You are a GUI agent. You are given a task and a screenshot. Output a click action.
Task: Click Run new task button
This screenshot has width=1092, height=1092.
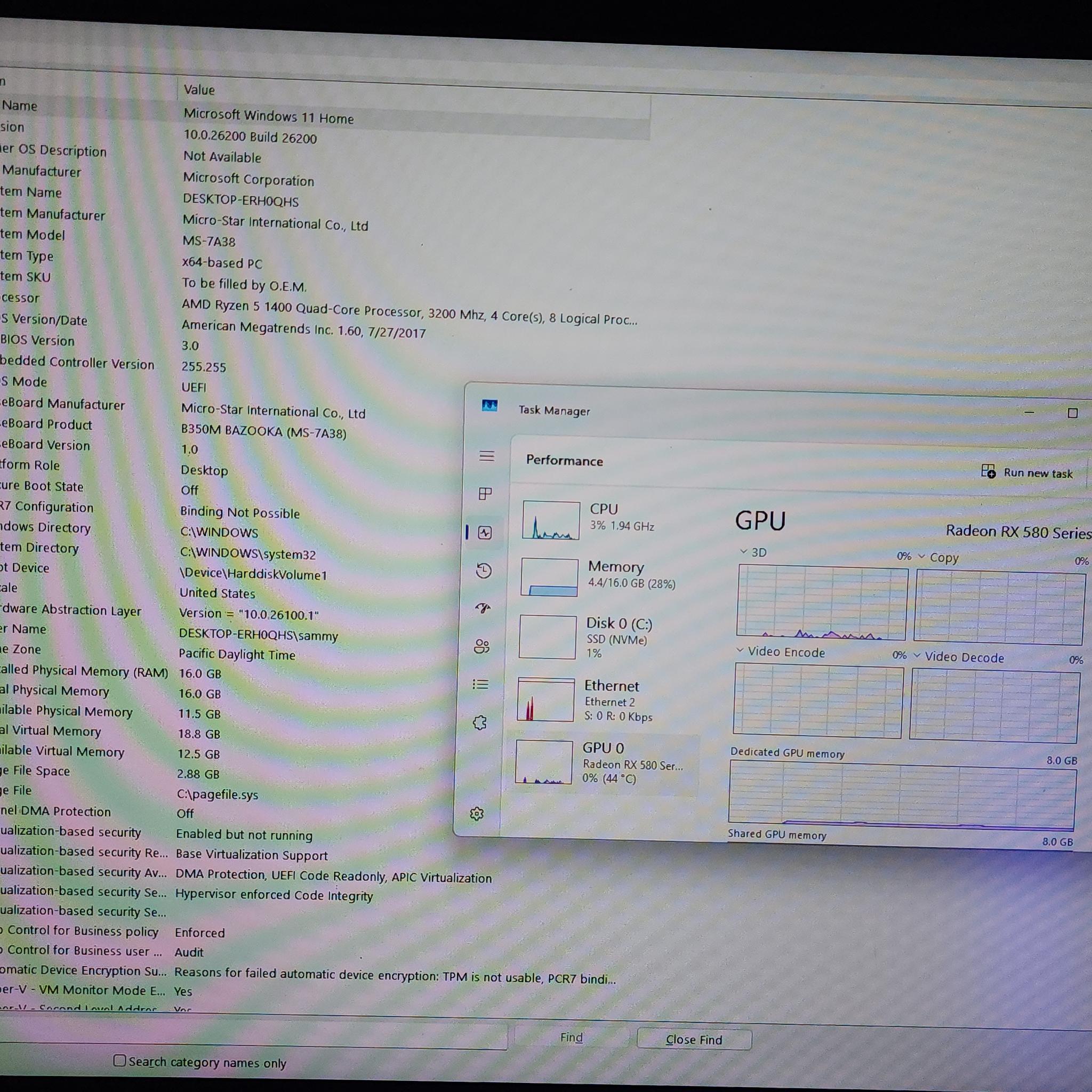(1027, 472)
